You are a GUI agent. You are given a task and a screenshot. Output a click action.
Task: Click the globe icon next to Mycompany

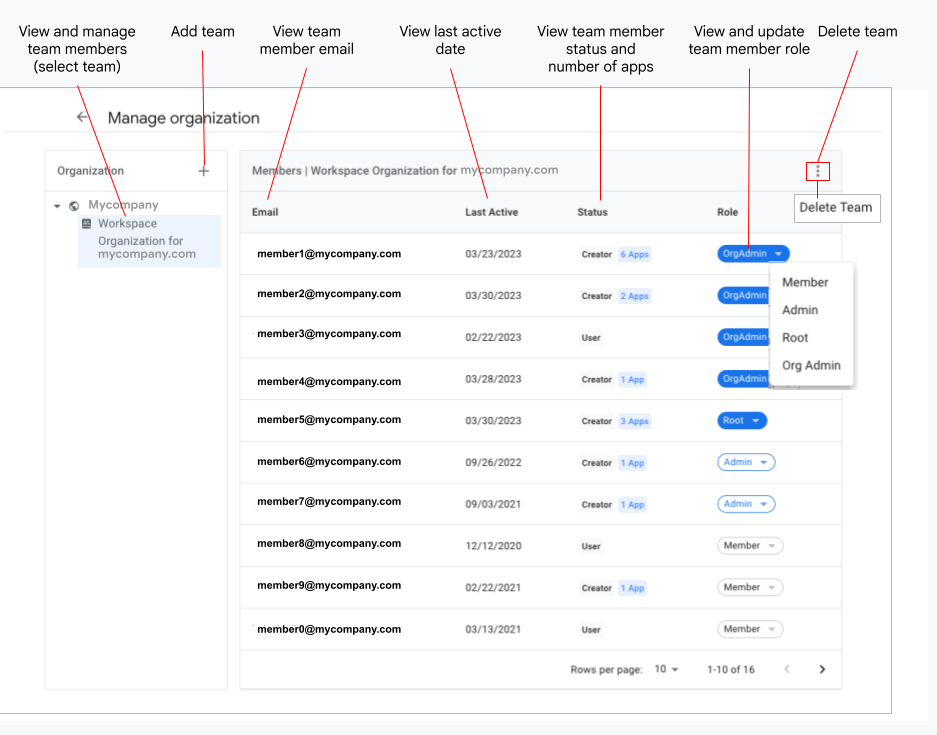pyautogui.click(x=74, y=206)
